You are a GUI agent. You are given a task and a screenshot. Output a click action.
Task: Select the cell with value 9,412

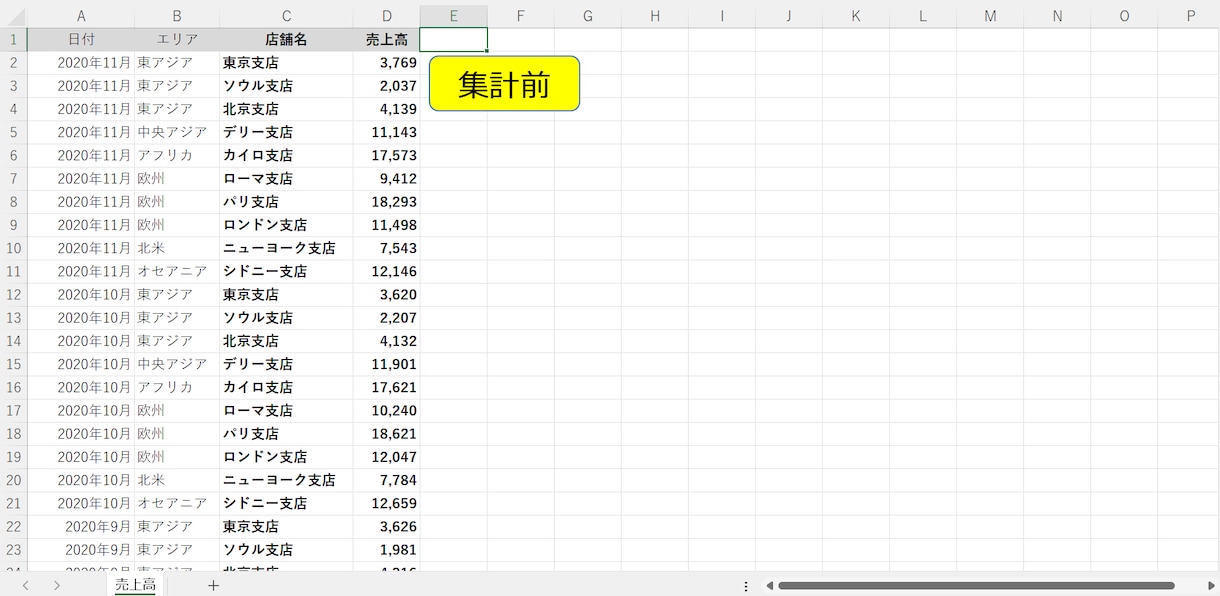tap(386, 179)
